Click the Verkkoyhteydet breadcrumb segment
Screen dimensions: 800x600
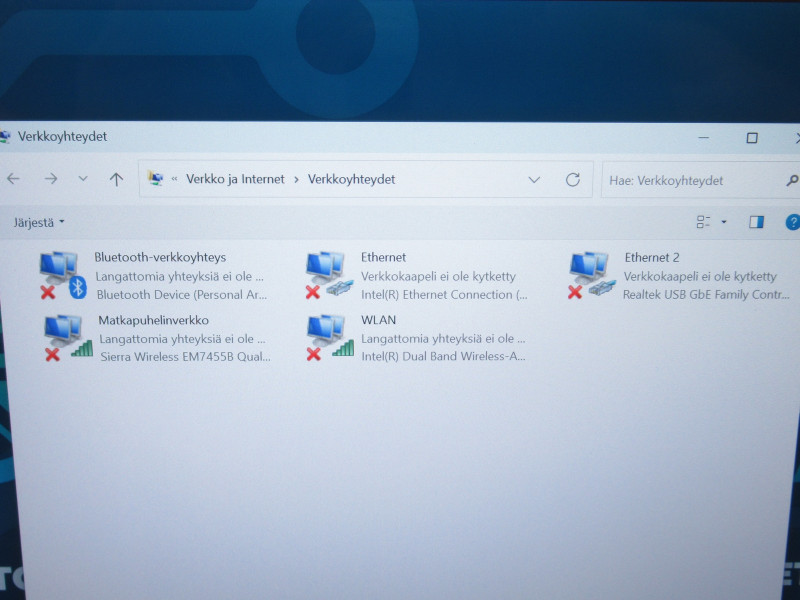[x=351, y=180]
